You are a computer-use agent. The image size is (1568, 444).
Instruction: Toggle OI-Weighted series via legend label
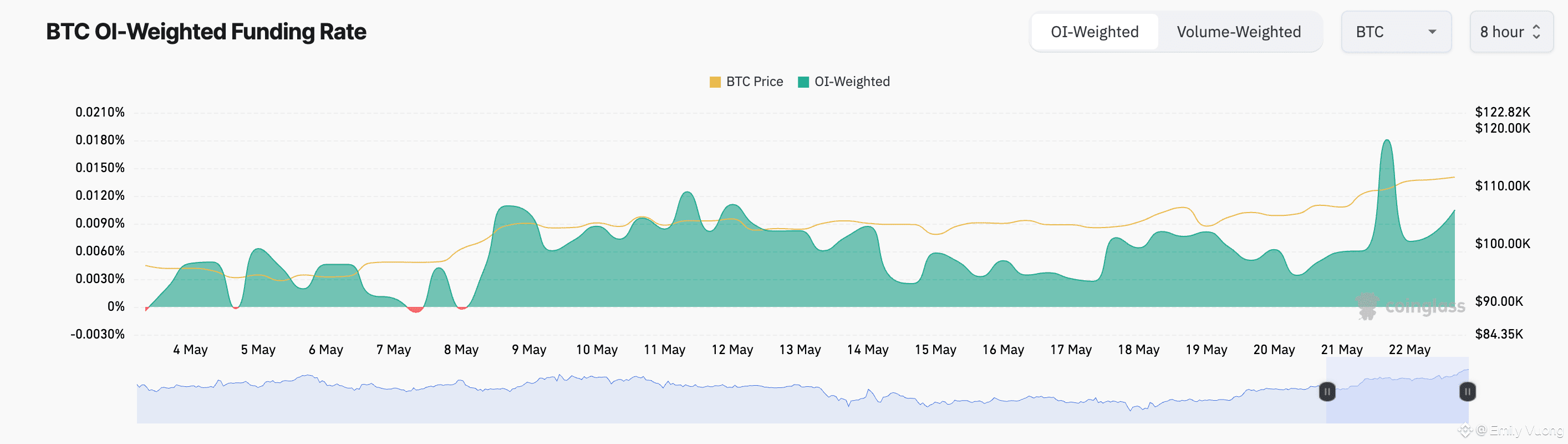[852, 82]
